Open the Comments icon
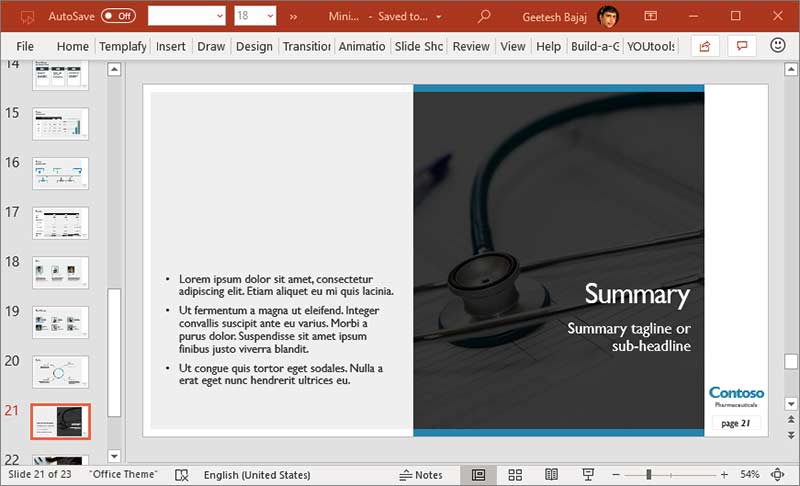 pyautogui.click(x=741, y=46)
